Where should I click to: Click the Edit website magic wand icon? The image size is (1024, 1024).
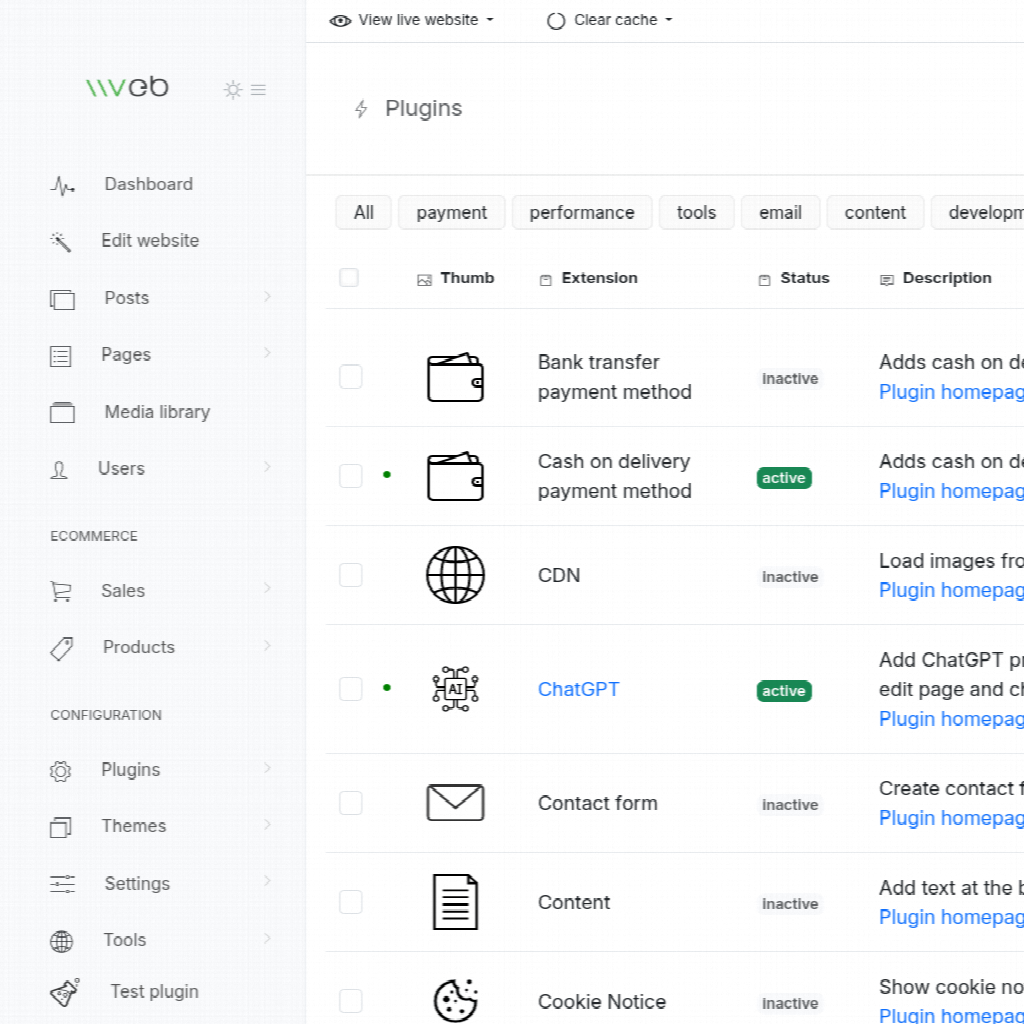[61, 242]
